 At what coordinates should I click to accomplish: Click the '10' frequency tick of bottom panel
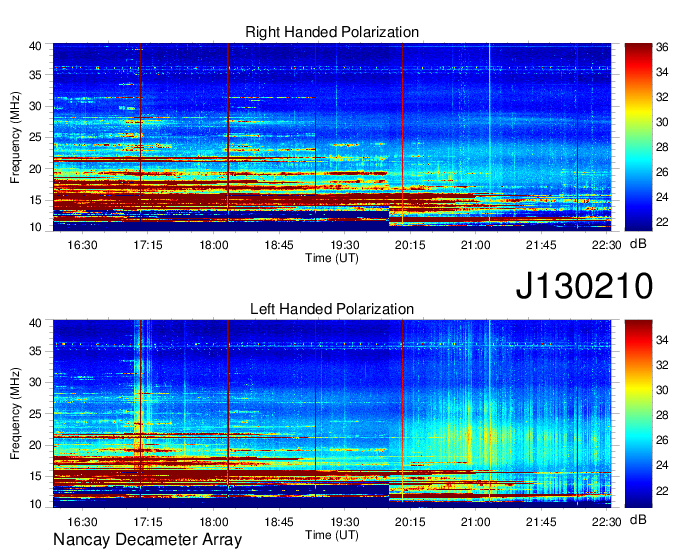(35, 504)
